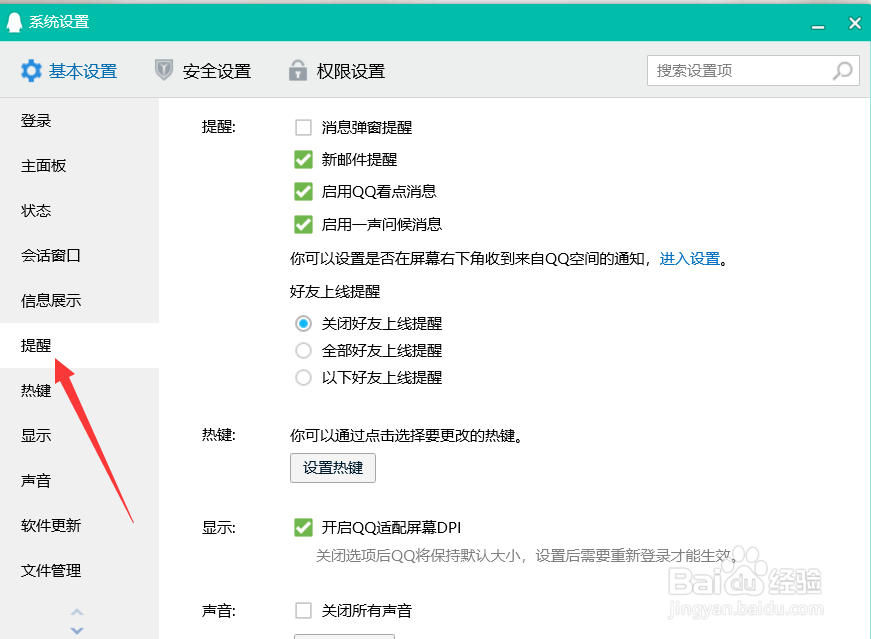Minimize the 系统设置 window
871x639 pixels.
point(818,26)
